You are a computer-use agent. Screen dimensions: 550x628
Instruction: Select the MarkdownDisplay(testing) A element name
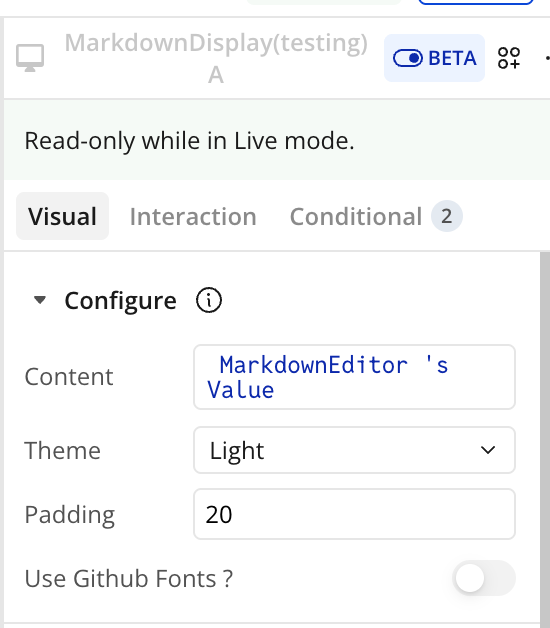(x=216, y=58)
